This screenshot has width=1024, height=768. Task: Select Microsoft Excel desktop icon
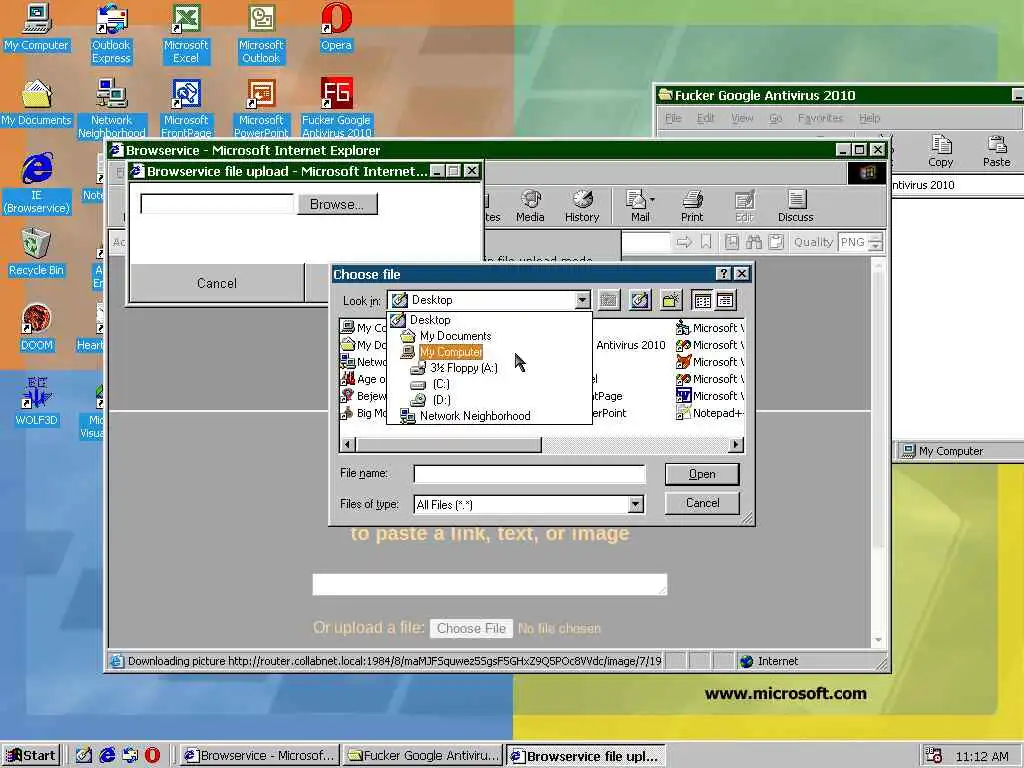coord(186,34)
